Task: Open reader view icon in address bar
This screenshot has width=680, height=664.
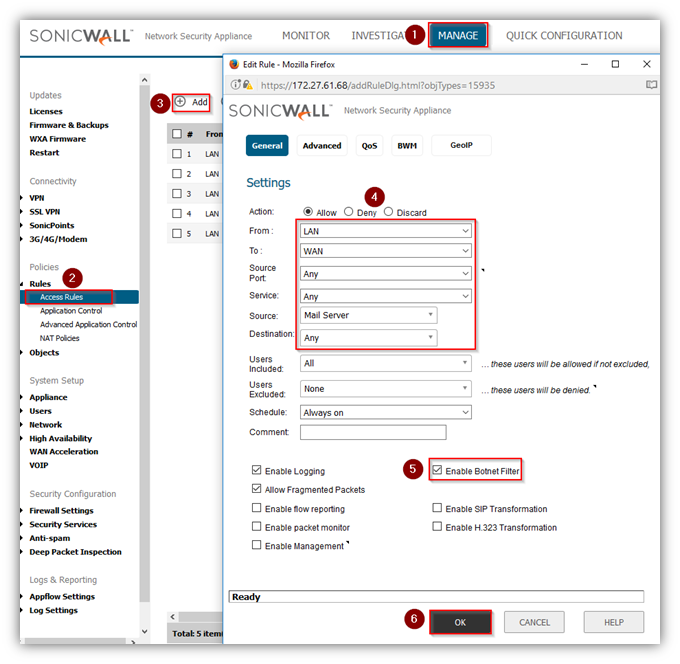Action: coord(651,85)
